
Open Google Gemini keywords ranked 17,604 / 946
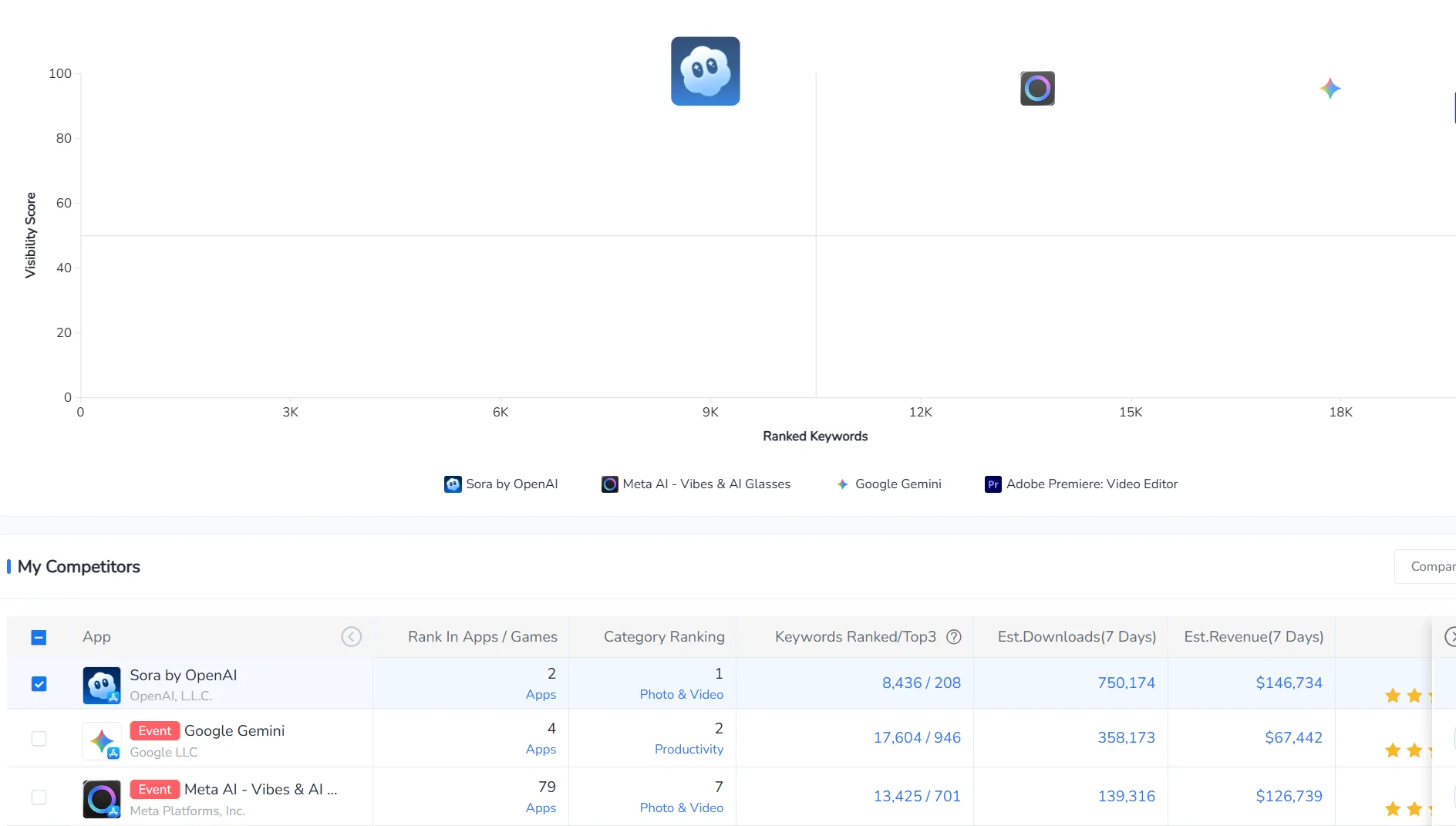coord(916,738)
